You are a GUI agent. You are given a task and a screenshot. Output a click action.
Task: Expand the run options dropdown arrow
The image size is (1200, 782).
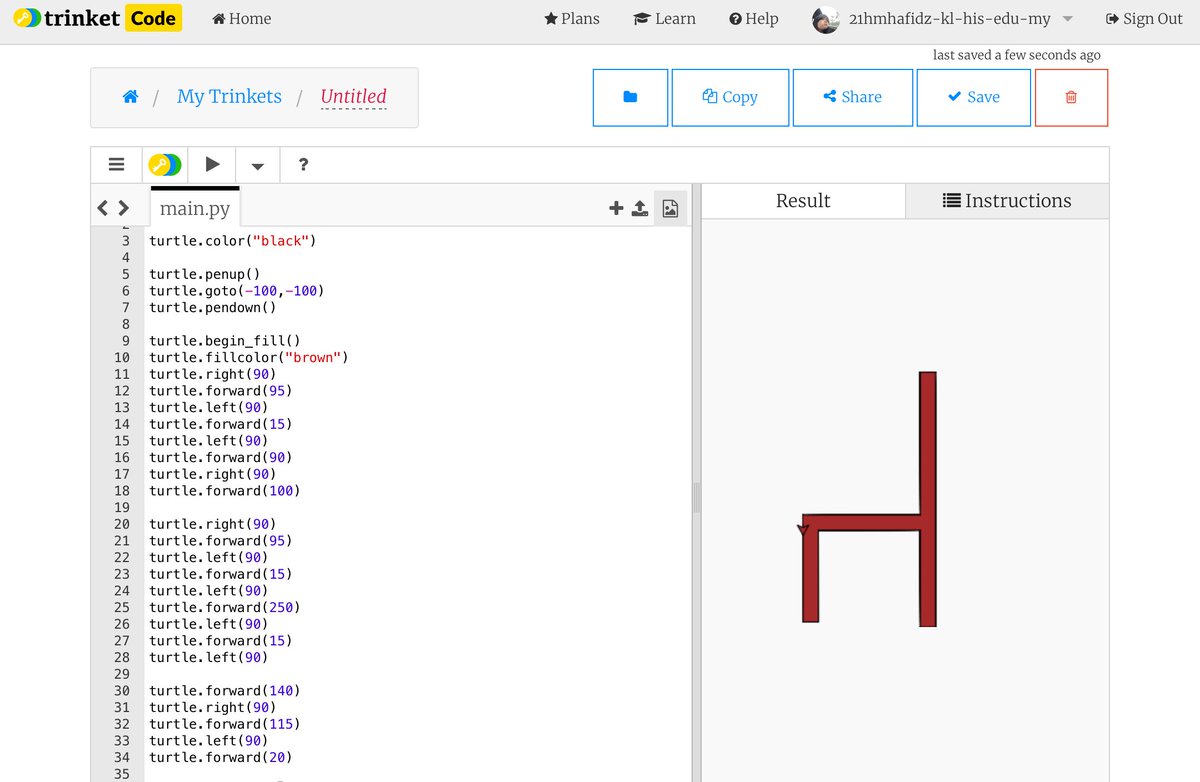click(258, 165)
